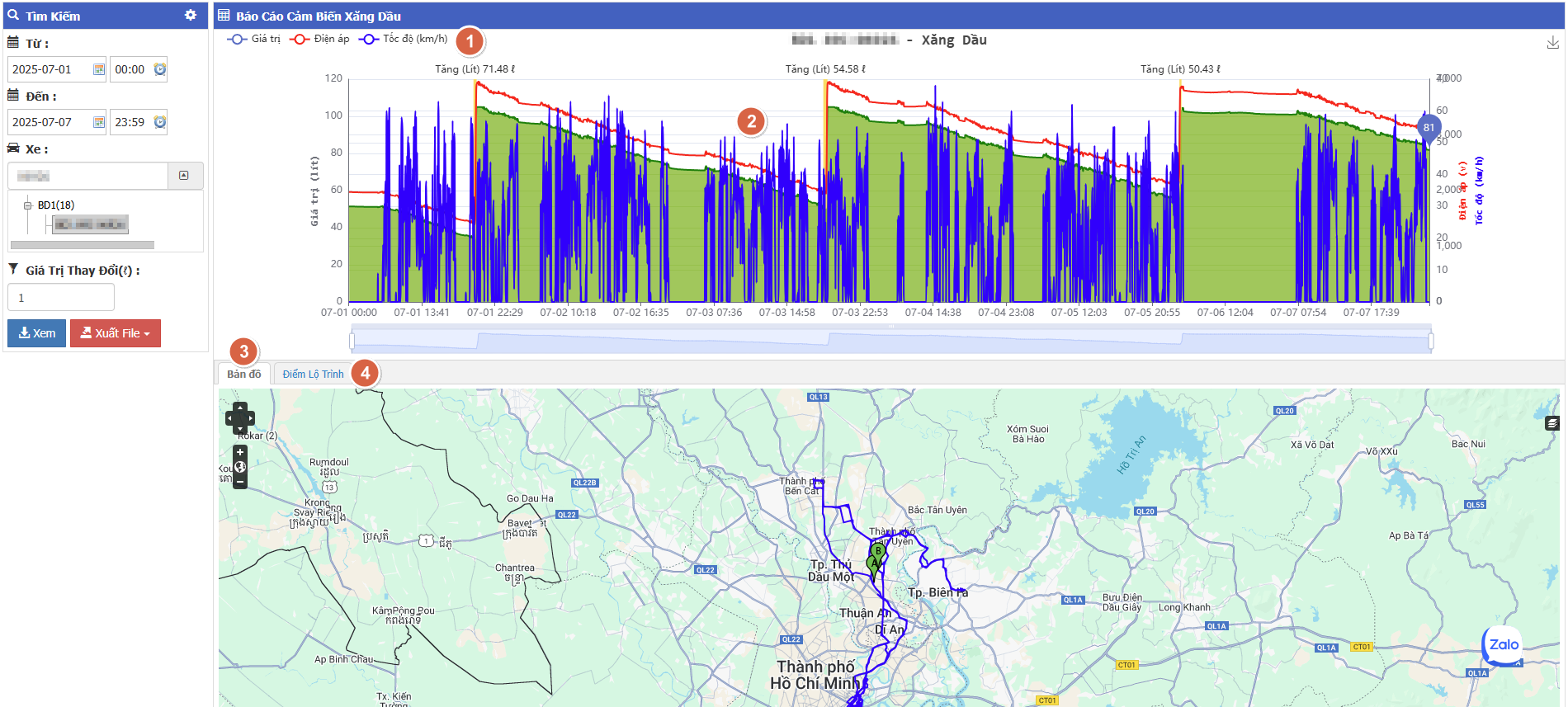Open calendar picker for the Từ date
This screenshot has width=1568, height=707.
(99, 70)
